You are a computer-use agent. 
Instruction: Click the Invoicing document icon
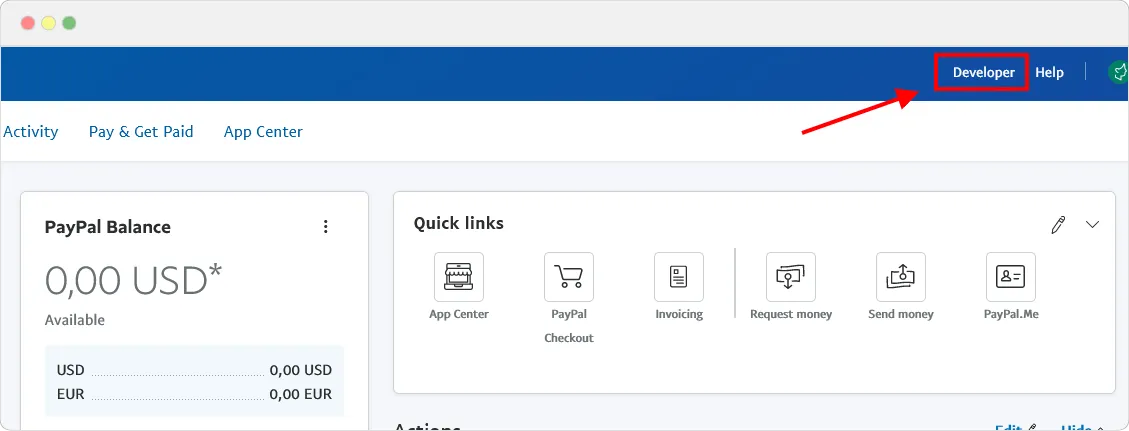point(678,276)
